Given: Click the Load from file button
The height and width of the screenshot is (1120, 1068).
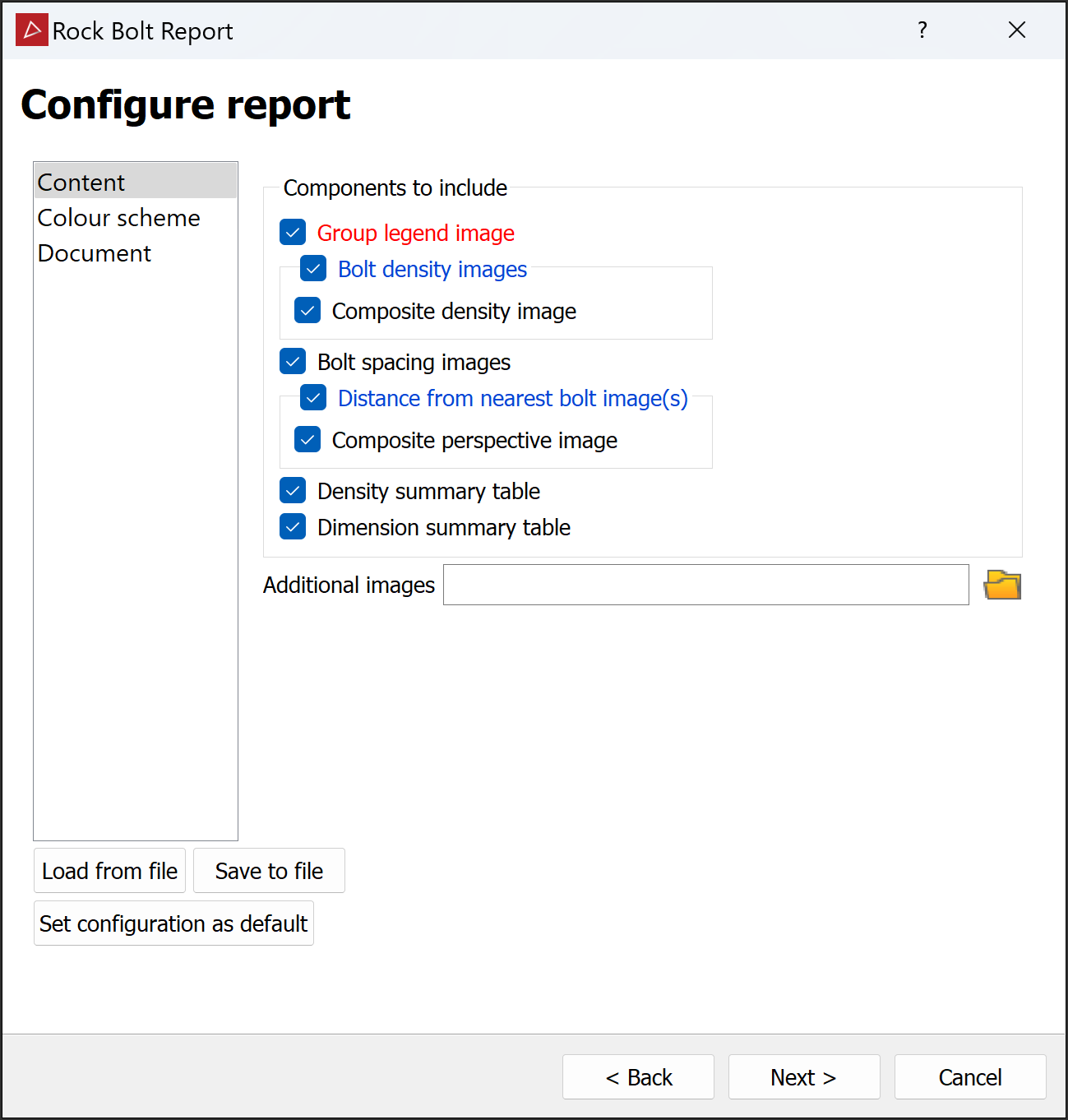Looking at the screenshot, I should coord(109,871).
